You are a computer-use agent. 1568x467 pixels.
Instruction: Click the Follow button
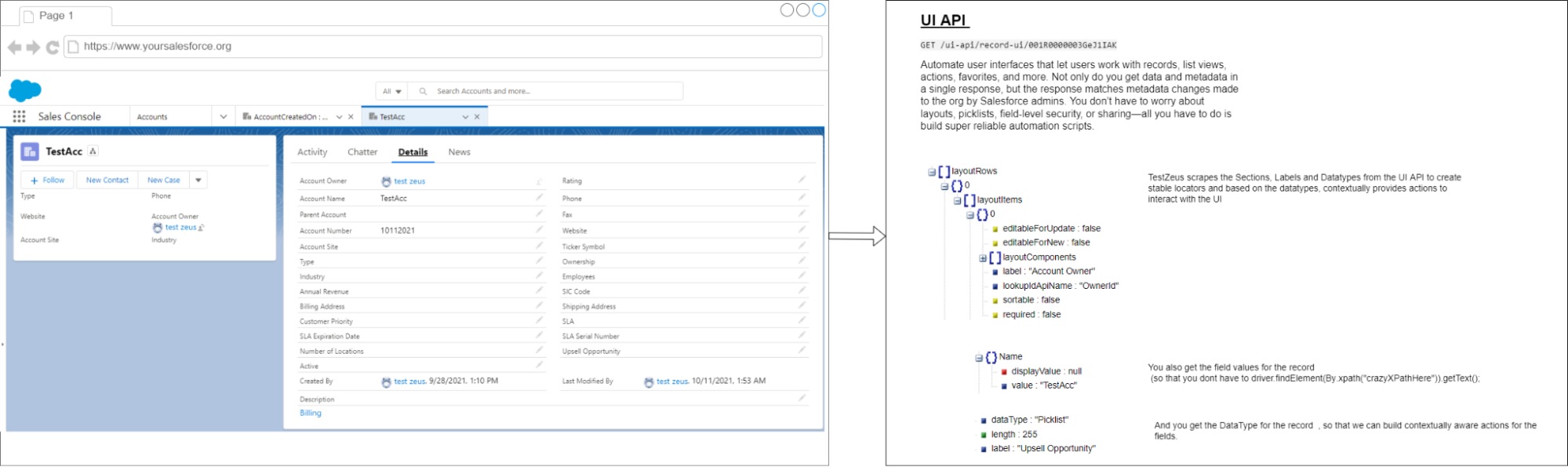(47, 180)
